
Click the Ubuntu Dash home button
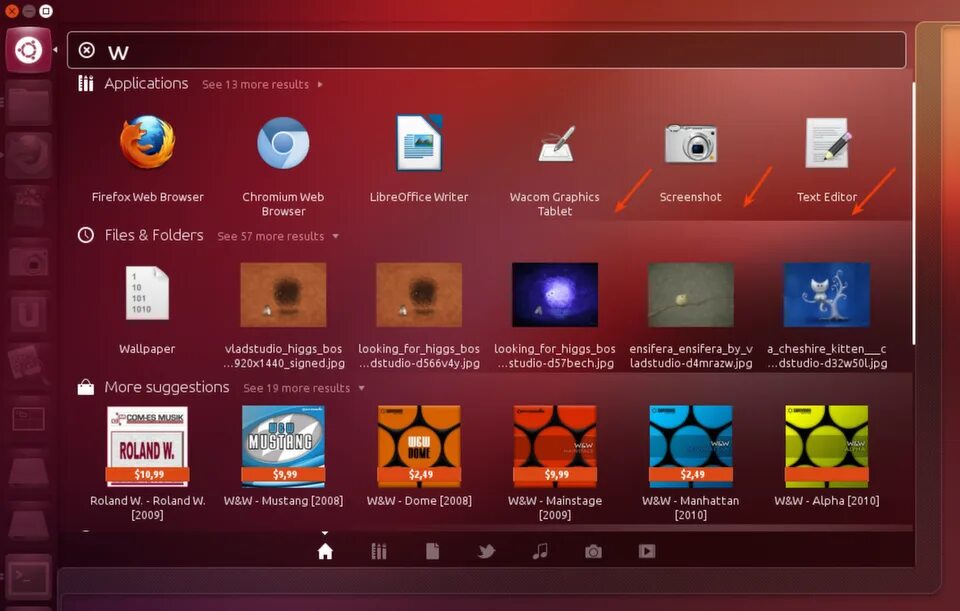tap(28, 50)
